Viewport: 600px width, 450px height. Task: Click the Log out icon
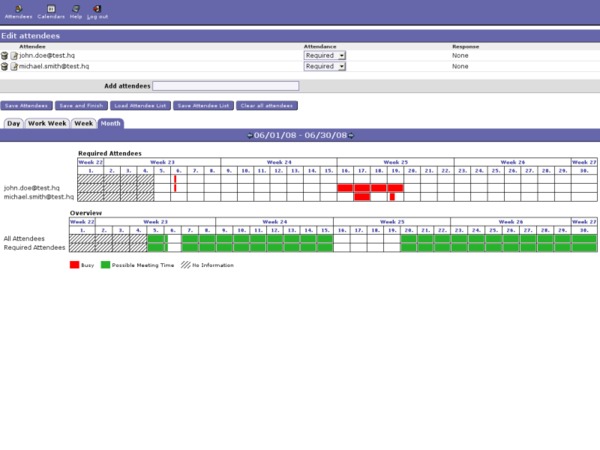[97, 10]
